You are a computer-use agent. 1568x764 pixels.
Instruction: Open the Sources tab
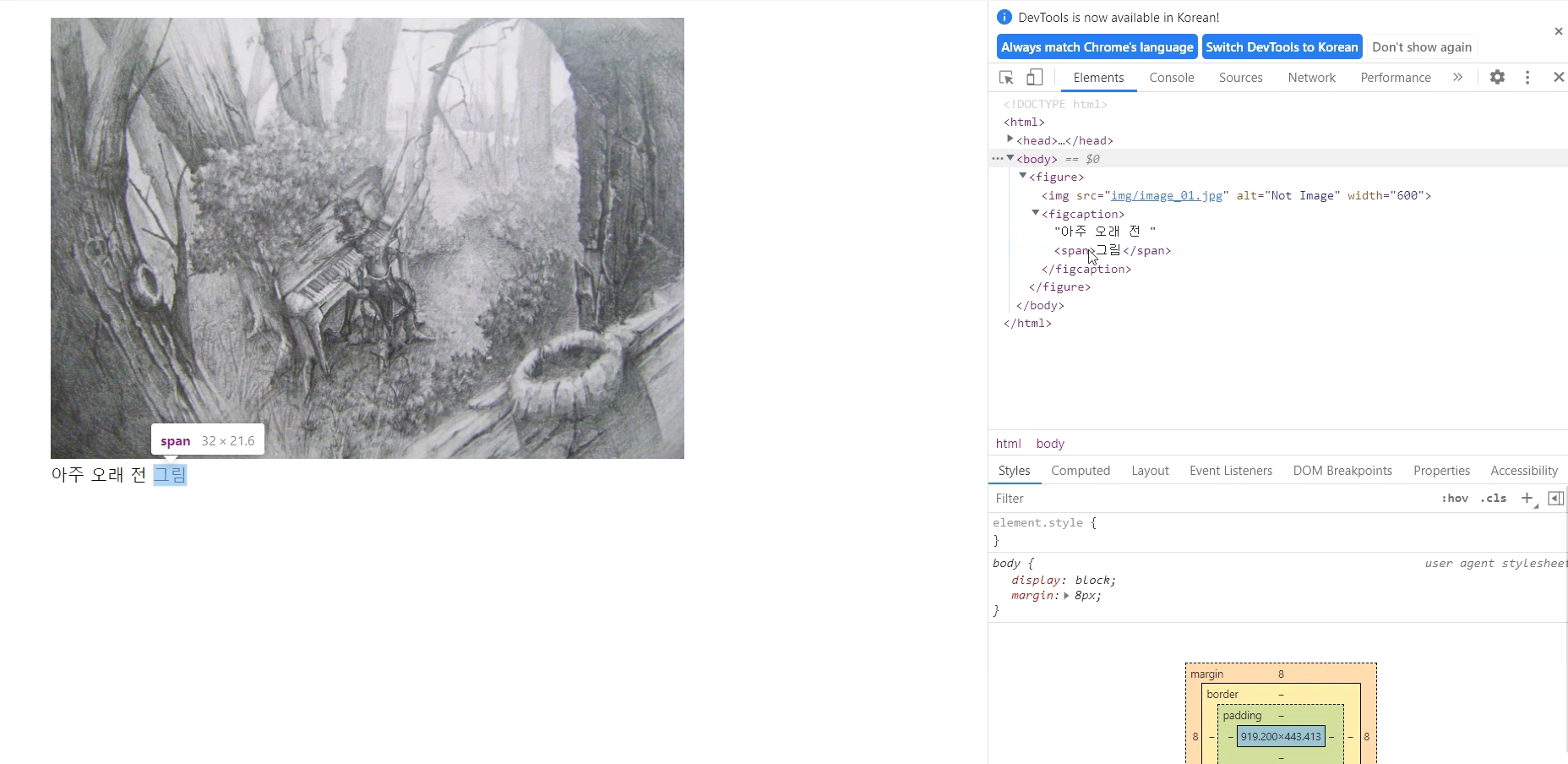click(x=1240, y=78)
